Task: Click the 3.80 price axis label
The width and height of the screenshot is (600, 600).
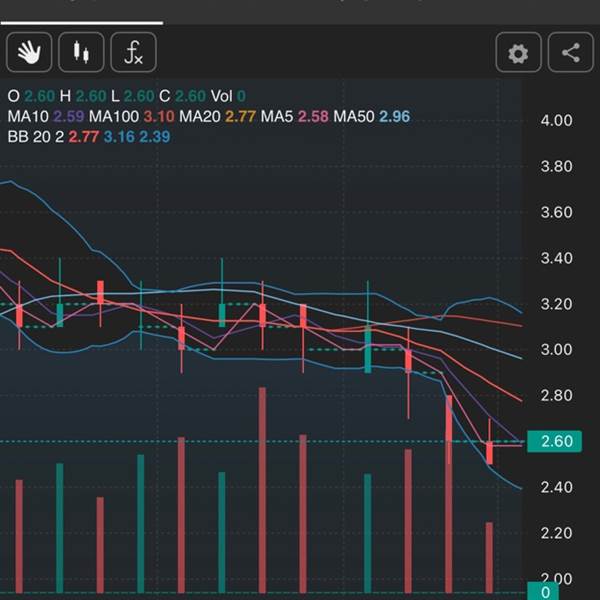Action: tap(556, 166)
